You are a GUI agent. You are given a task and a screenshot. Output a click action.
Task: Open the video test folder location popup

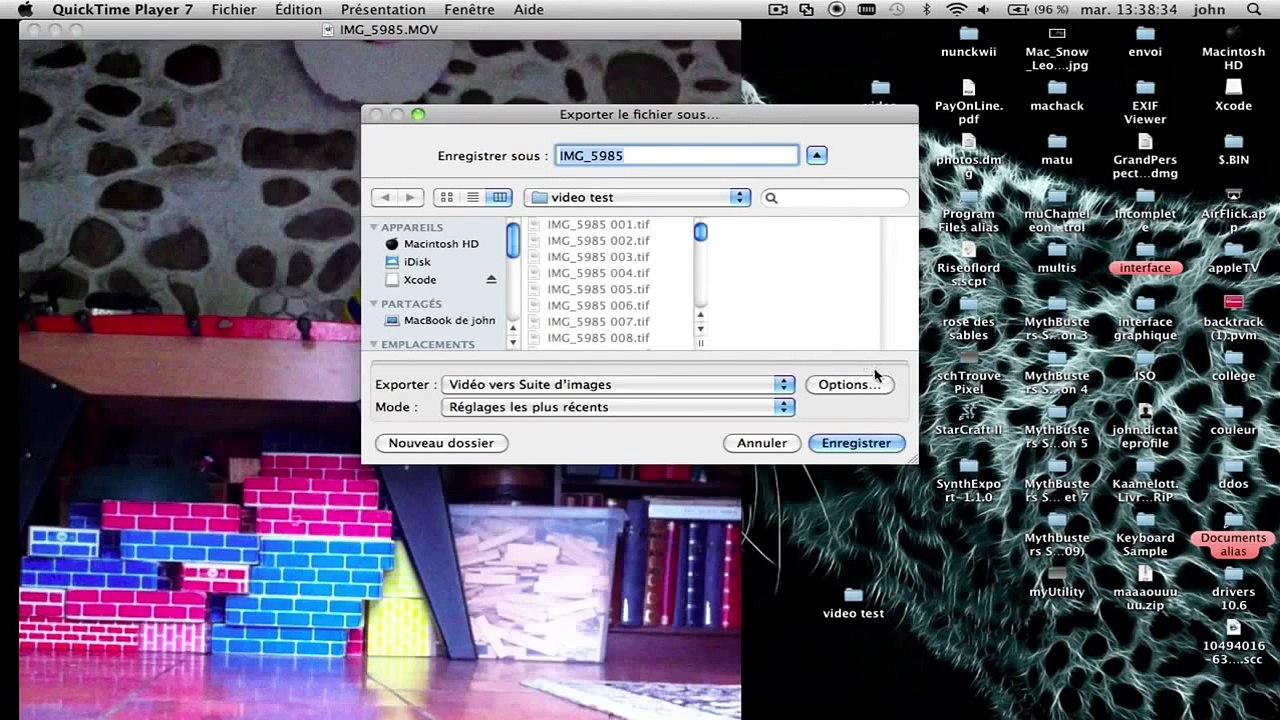coord(638,198)
